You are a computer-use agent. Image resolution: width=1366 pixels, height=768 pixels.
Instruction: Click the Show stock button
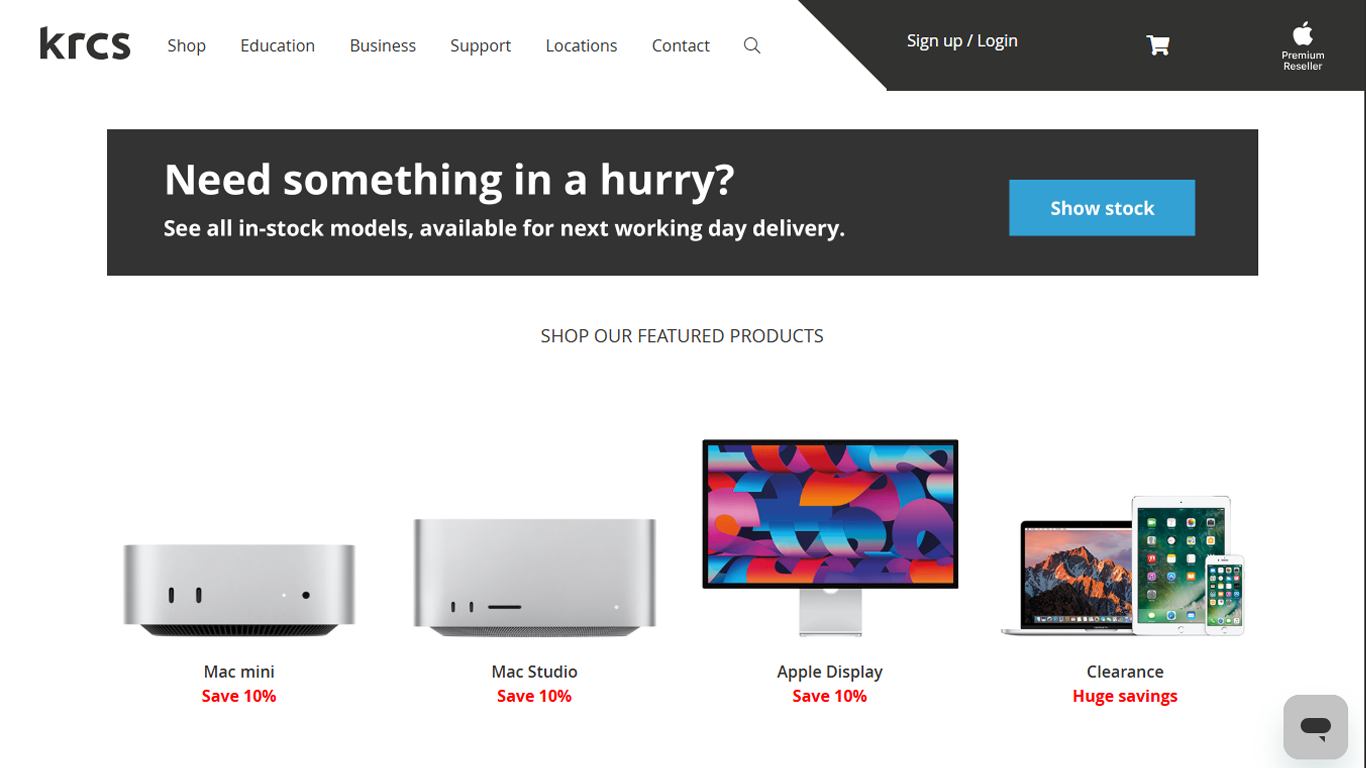pyautogui.click(x=1102, y=208)
